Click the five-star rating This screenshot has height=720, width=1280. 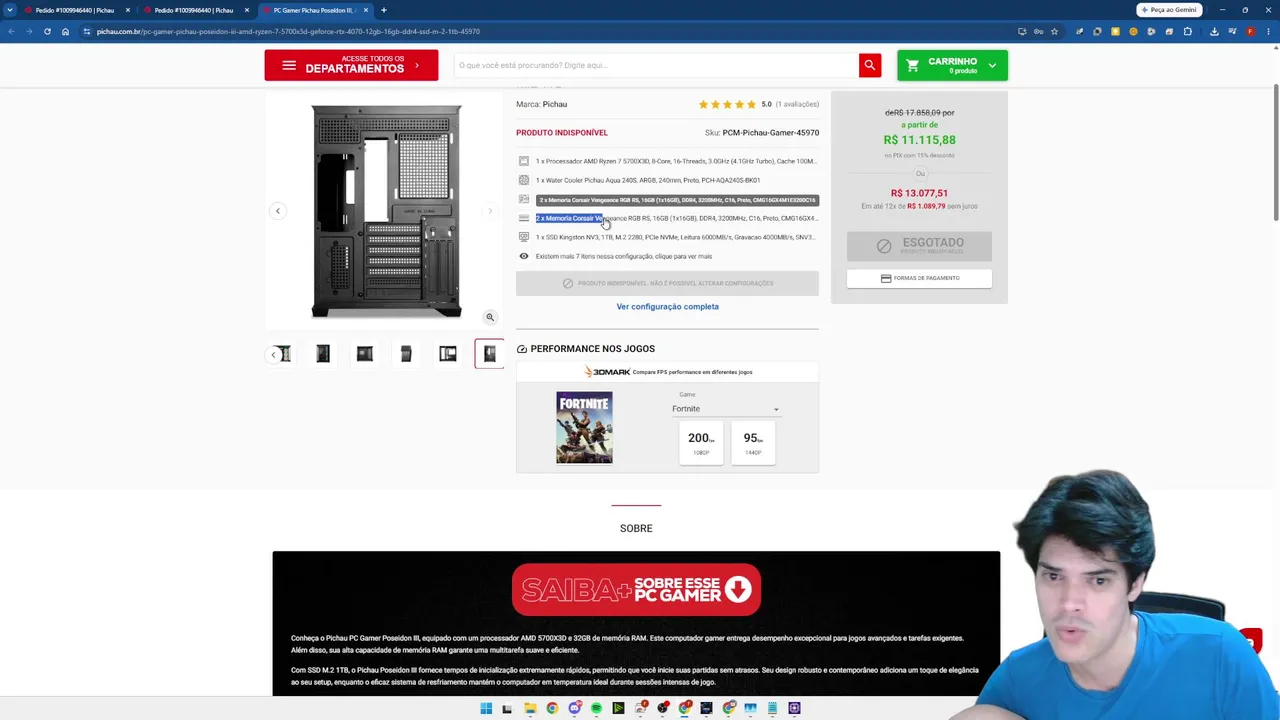[727, 104]
